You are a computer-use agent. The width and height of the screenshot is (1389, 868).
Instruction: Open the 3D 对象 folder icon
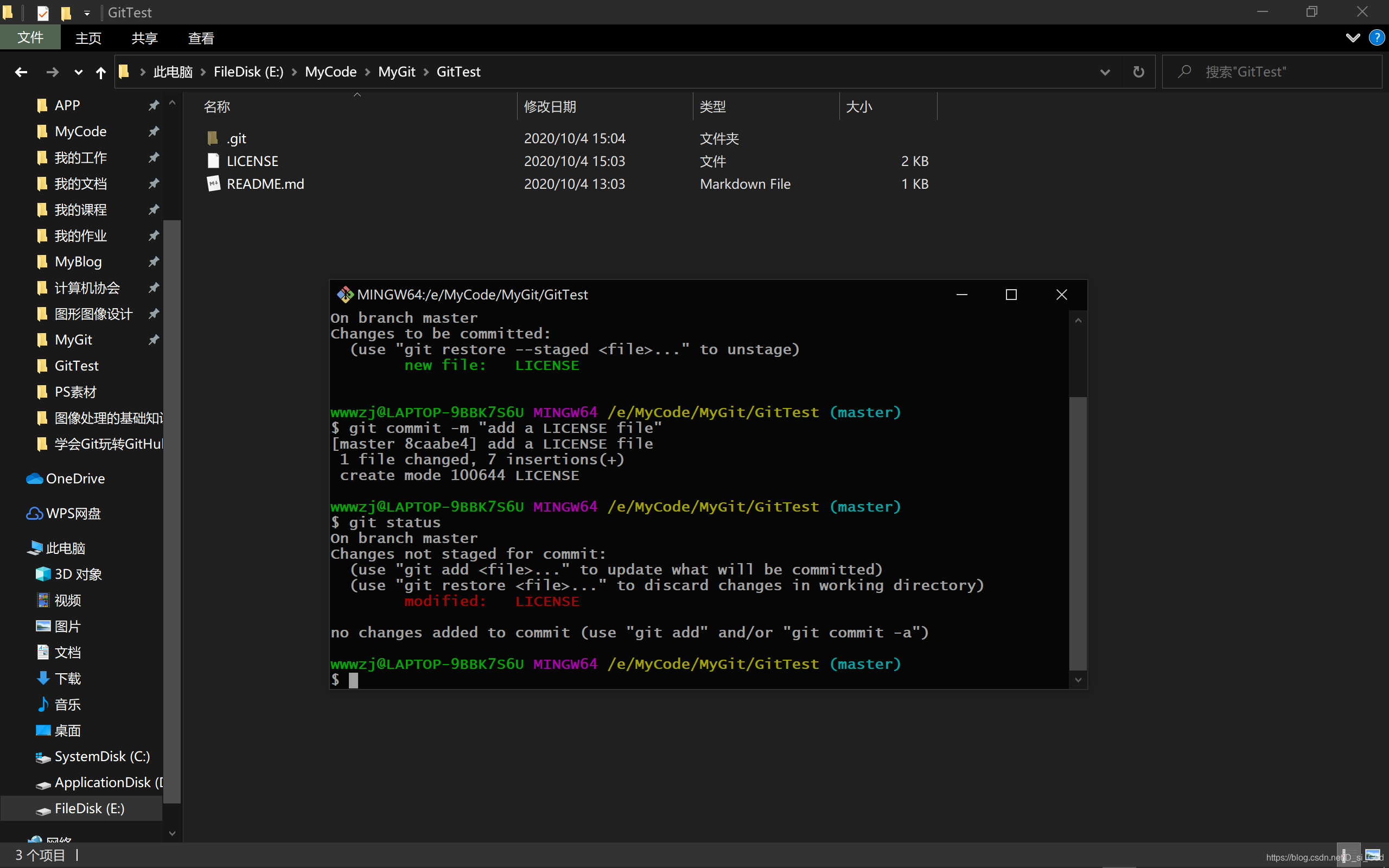pyautogui.click(x=43, y=574)
